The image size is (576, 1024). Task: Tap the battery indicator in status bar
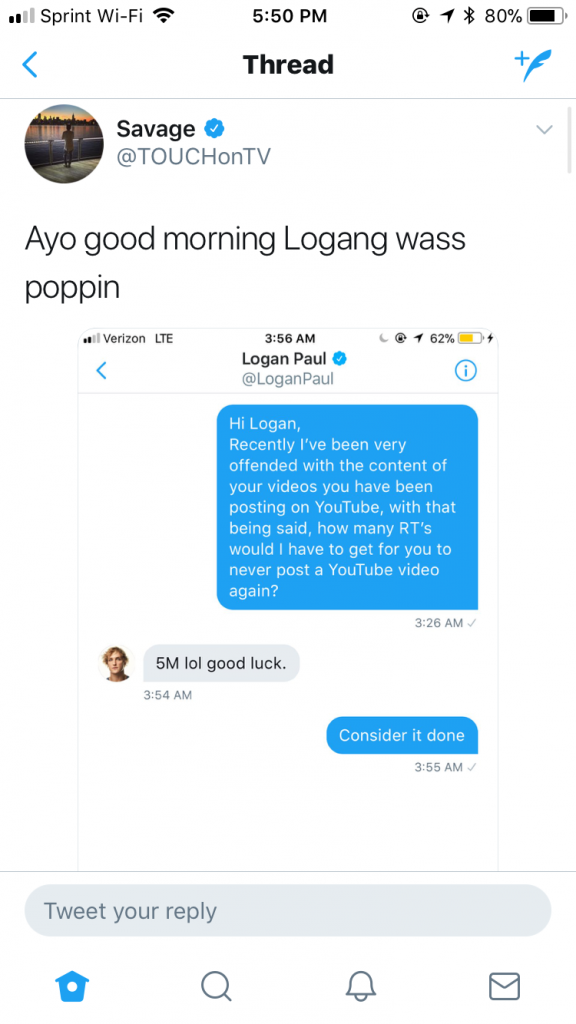[x=547, y=16]
